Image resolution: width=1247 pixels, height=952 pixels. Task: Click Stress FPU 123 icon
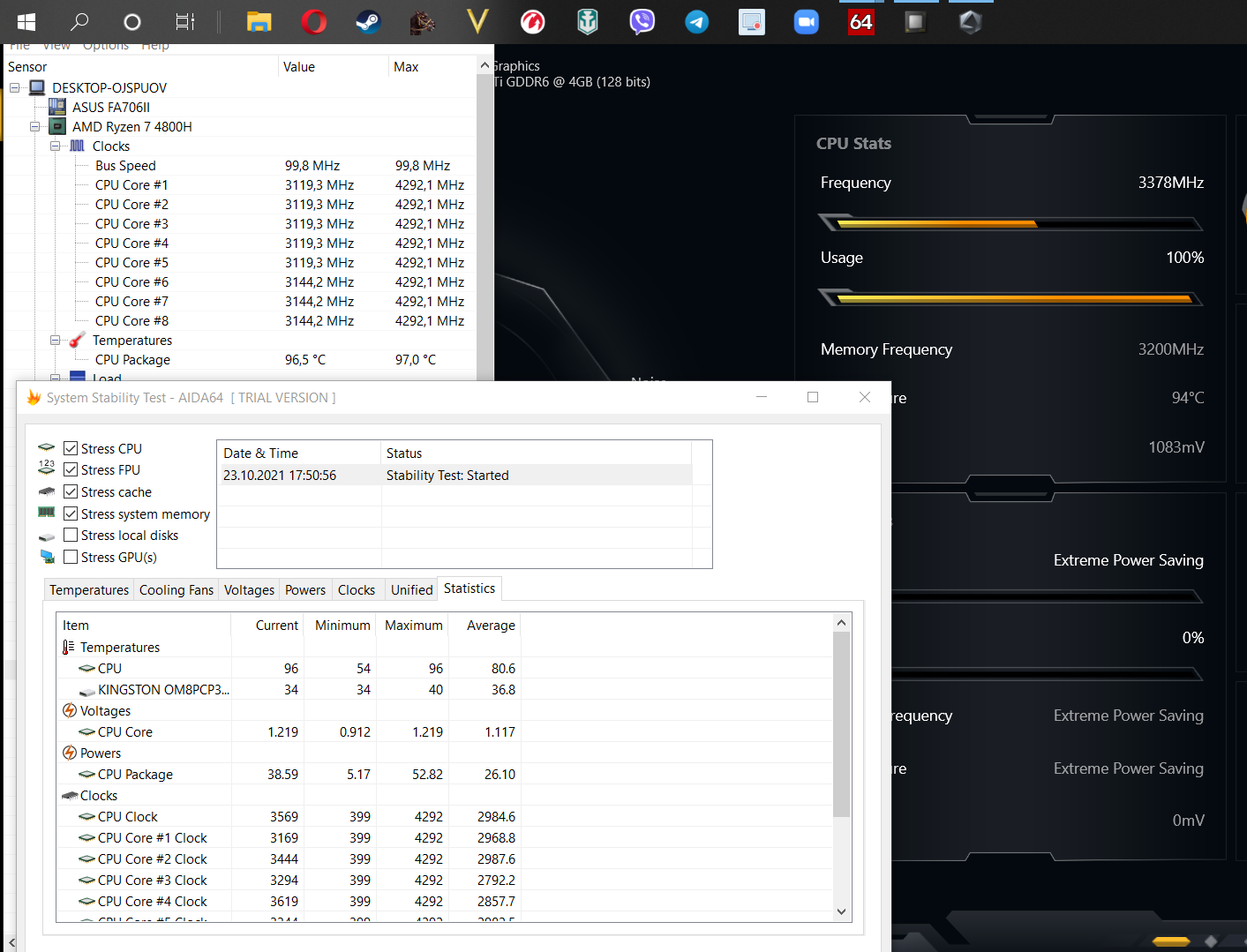[47, 469]
